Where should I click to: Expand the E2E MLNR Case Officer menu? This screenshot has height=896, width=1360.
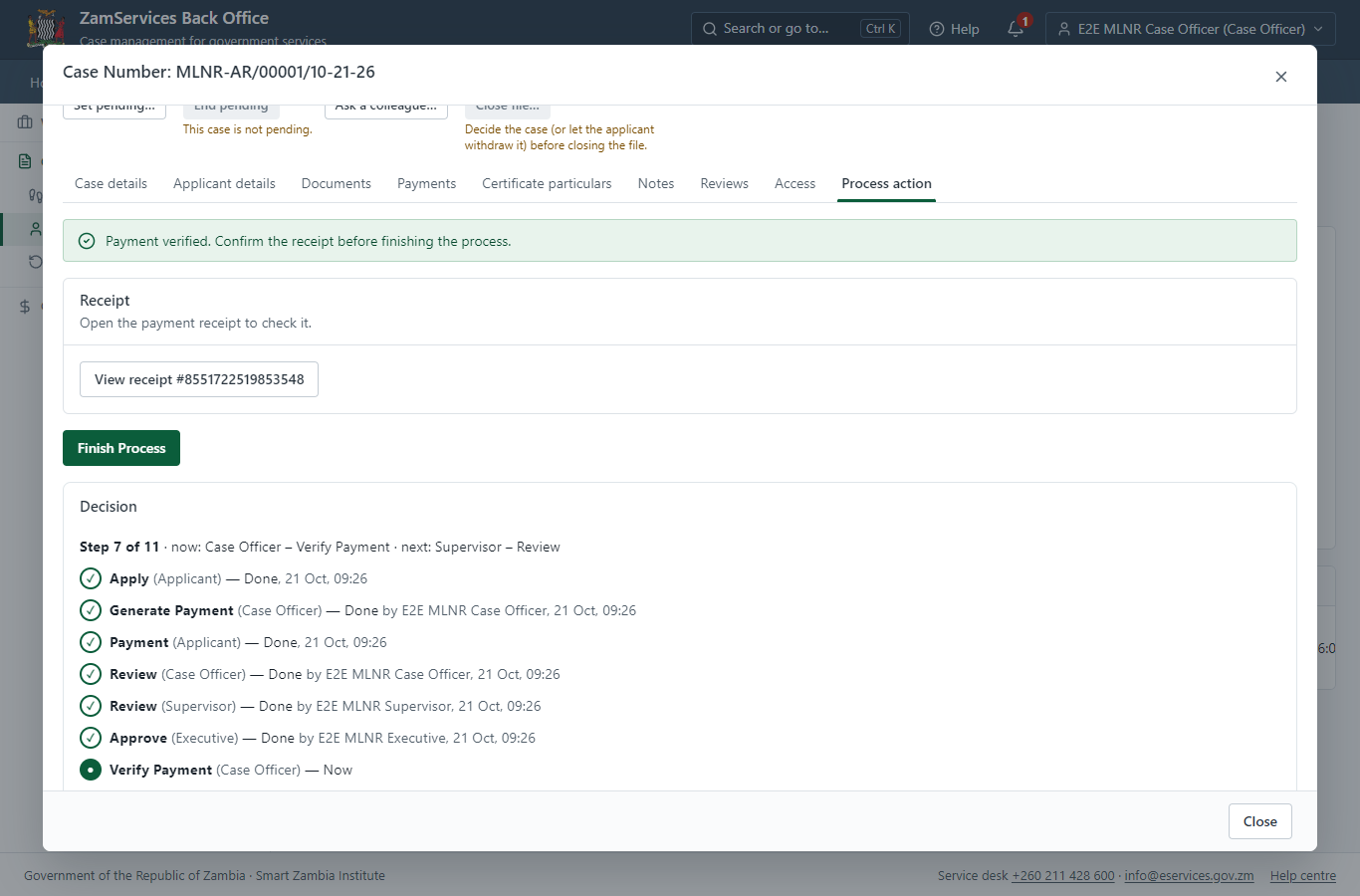pos(1191,29)
